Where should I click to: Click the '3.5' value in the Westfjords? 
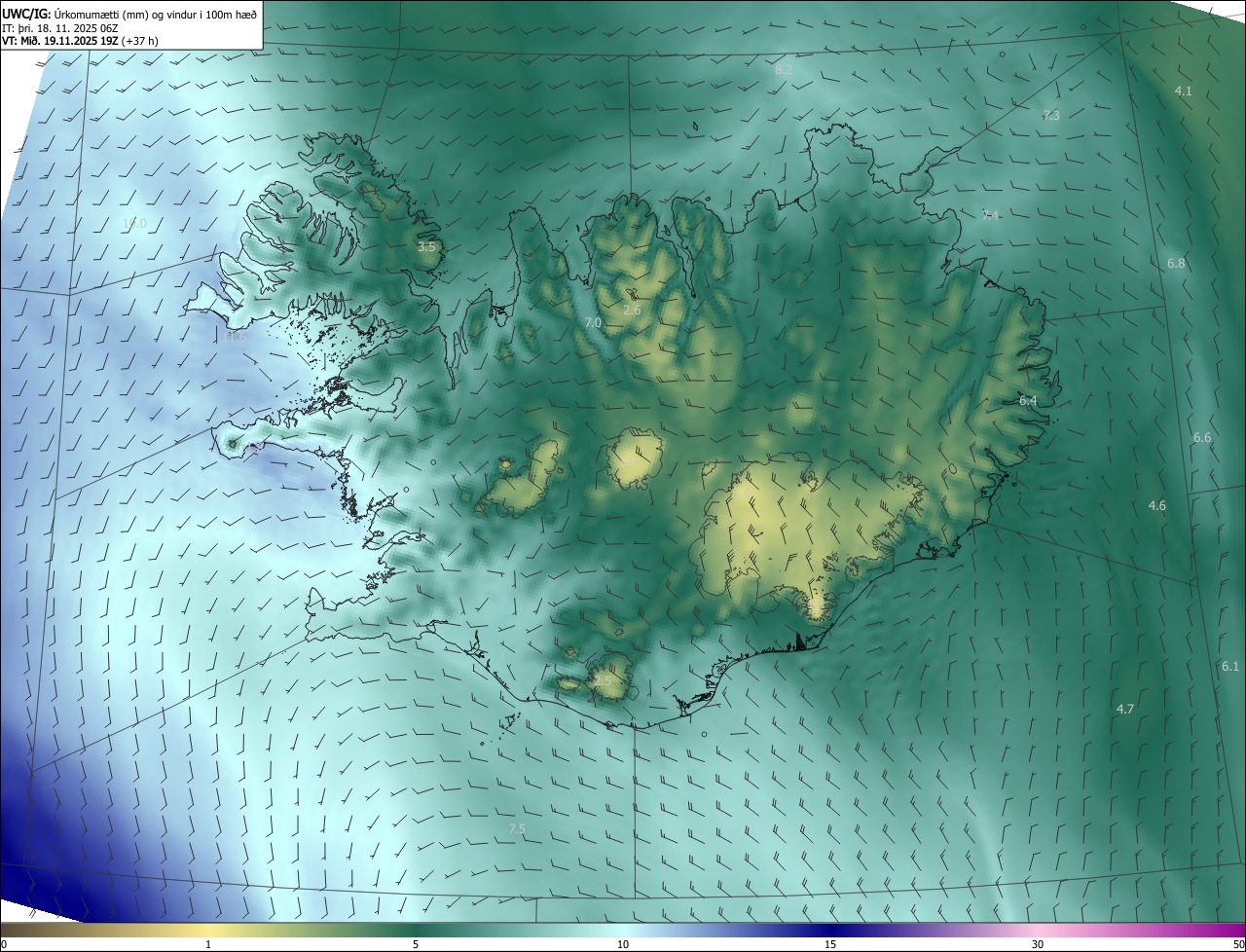click(426, 247)
